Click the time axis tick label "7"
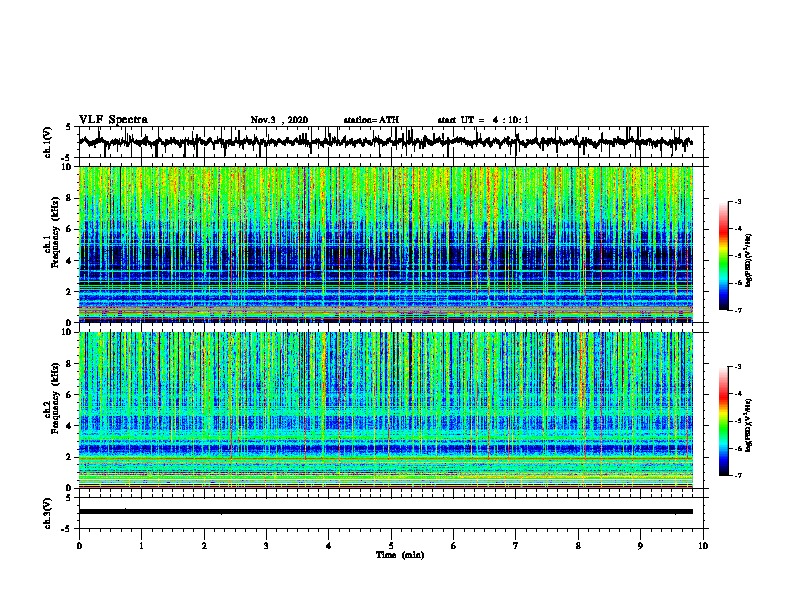The width and height of the screenshot is (792, 612). click(x=516, y=546)
